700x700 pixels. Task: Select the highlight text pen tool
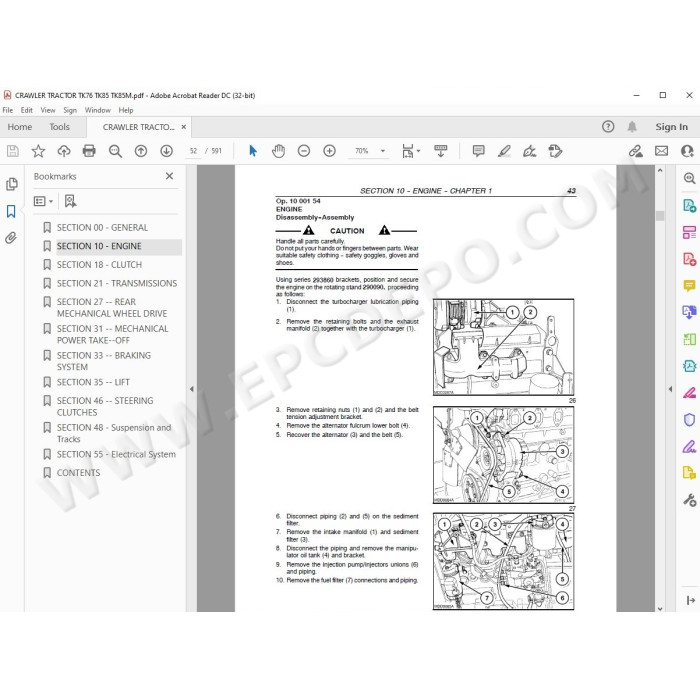(x=504, y=151)
